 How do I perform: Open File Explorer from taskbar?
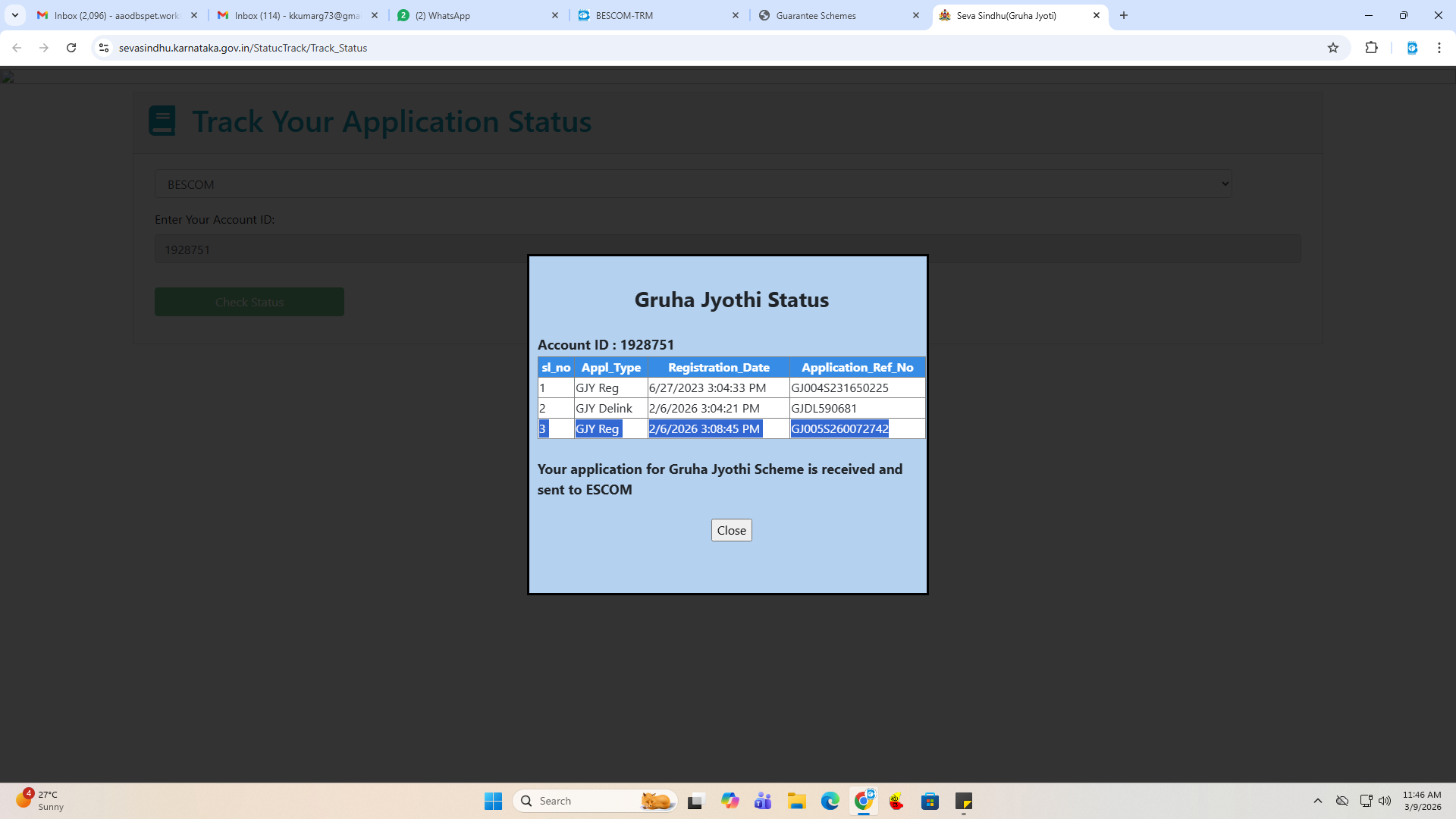click(796, 801)
